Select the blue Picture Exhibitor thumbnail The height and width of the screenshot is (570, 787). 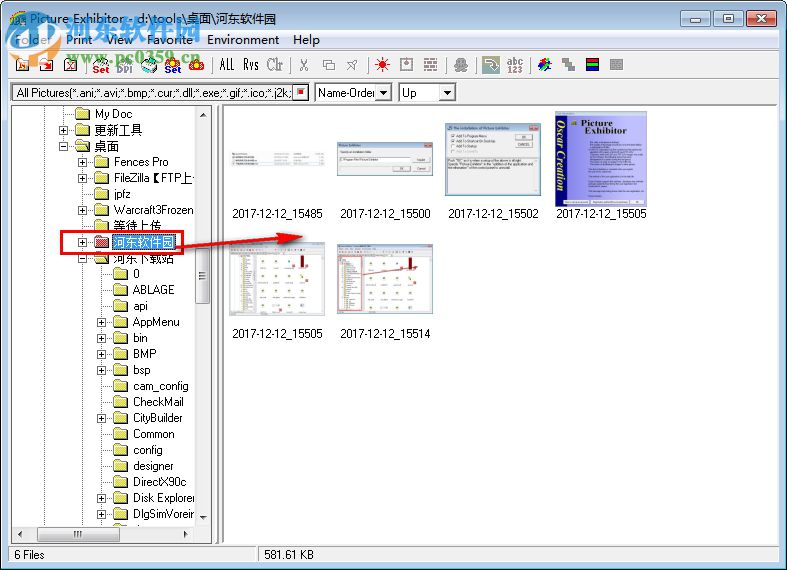(600, 159)
